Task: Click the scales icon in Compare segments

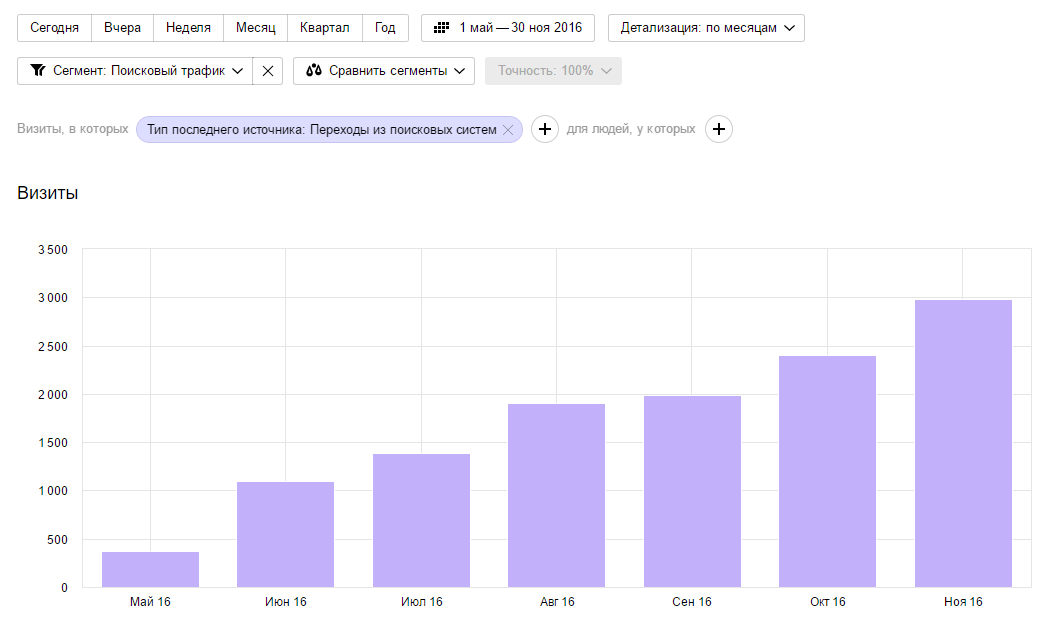Action: (x=314, y=70)
